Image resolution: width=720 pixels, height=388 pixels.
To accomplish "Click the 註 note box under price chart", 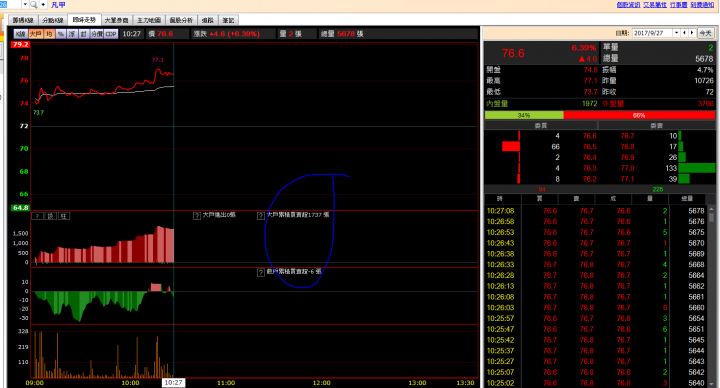I will 64,216.
